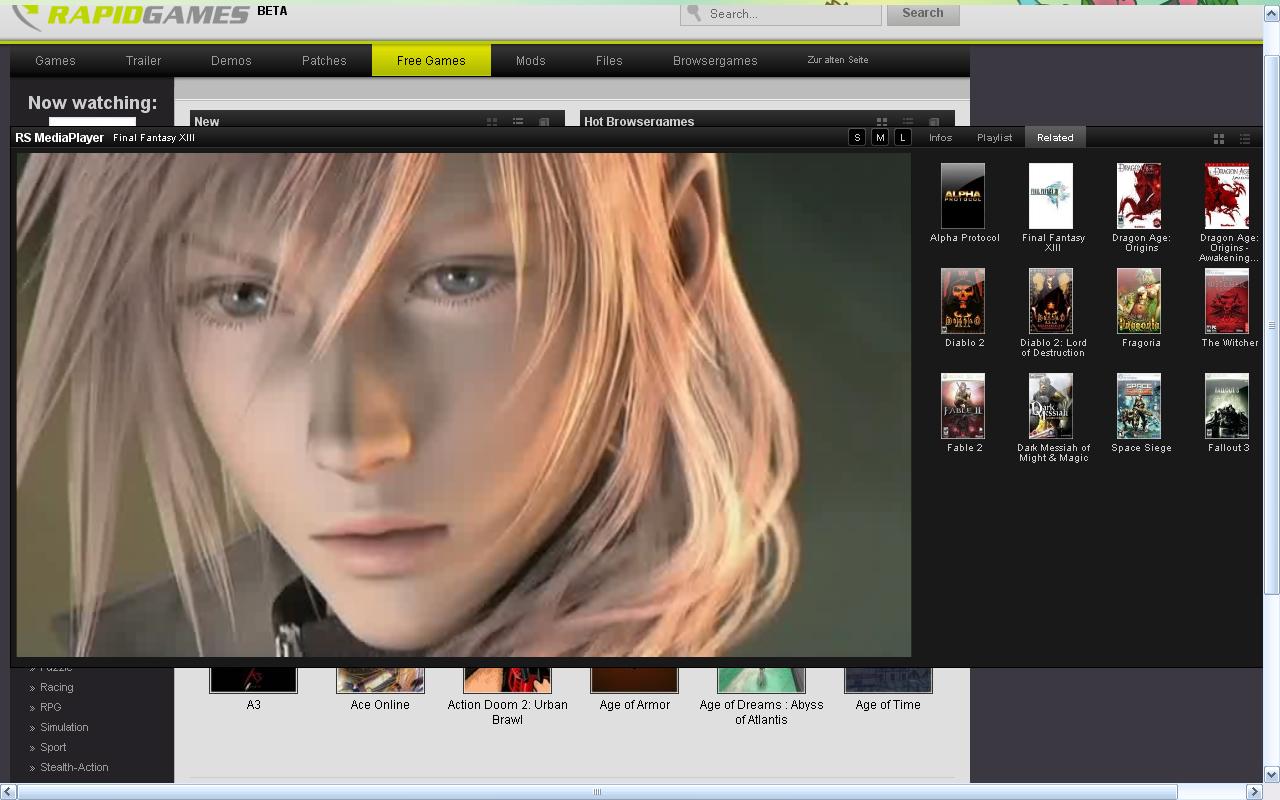Open the Games menu

[55, 60]
